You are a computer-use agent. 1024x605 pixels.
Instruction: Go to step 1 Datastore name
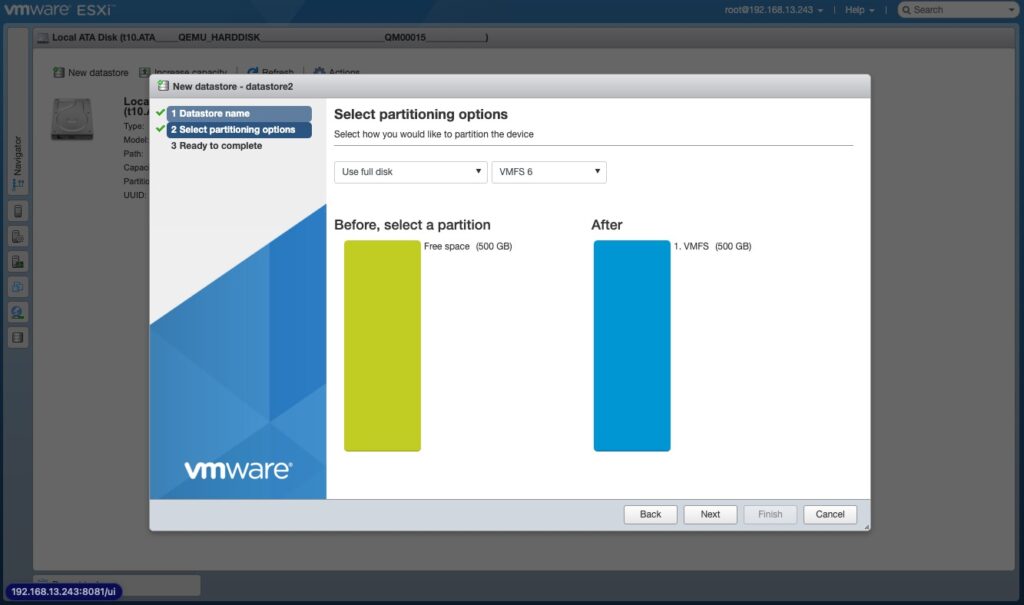pos(239,113)
